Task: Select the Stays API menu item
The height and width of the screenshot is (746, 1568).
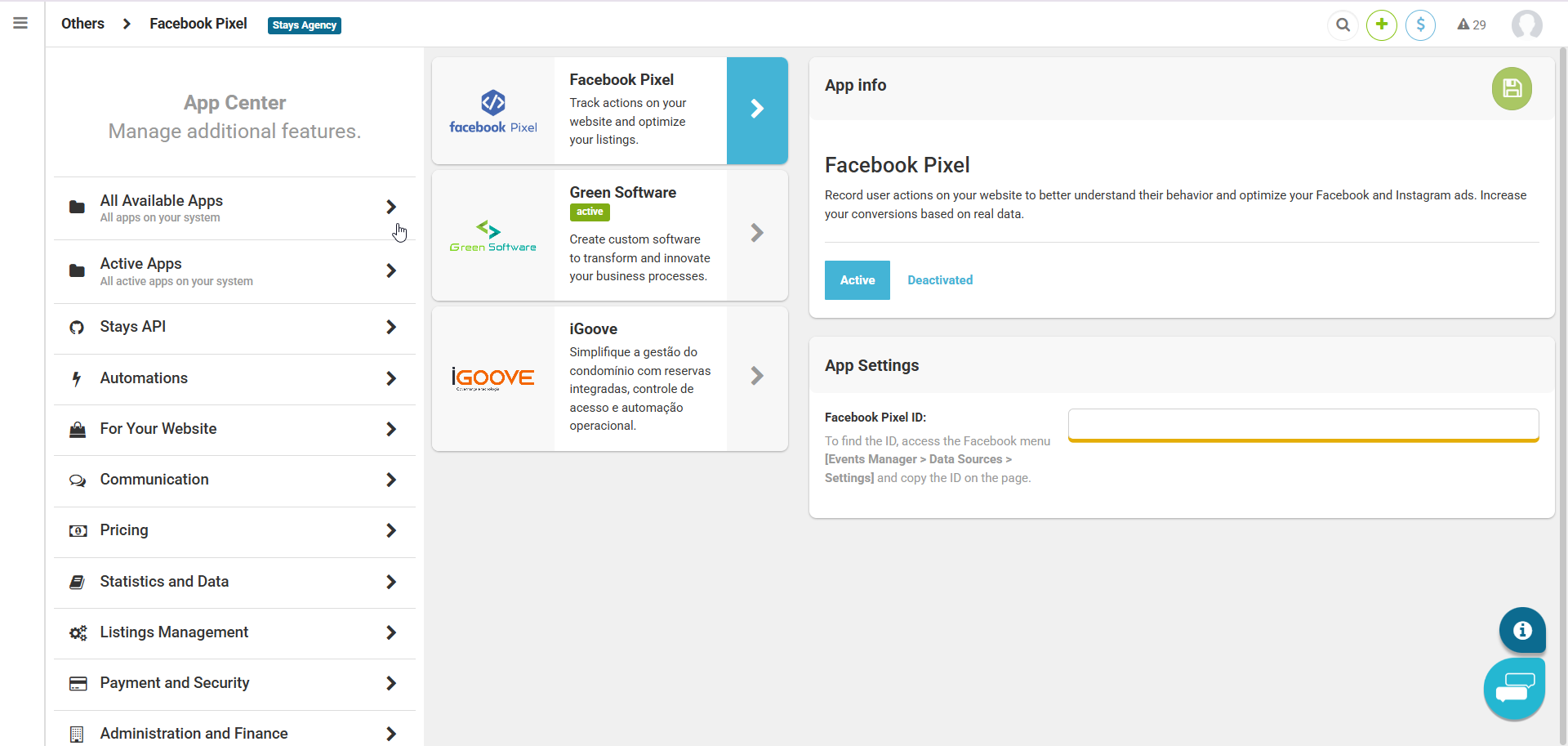Action: click(234, 327)
